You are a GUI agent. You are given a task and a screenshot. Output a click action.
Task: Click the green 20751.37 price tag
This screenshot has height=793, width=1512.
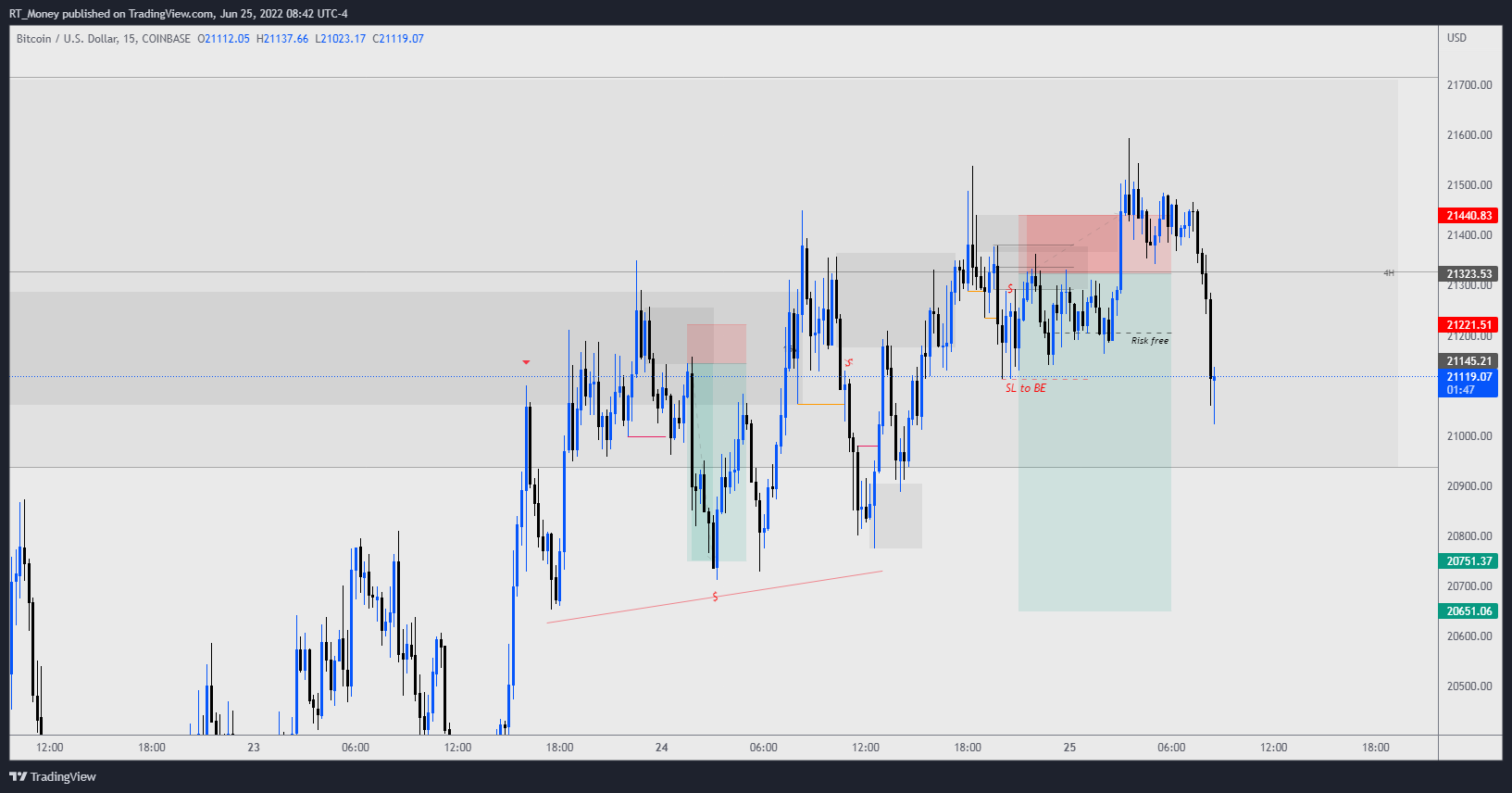point(1468,561)
